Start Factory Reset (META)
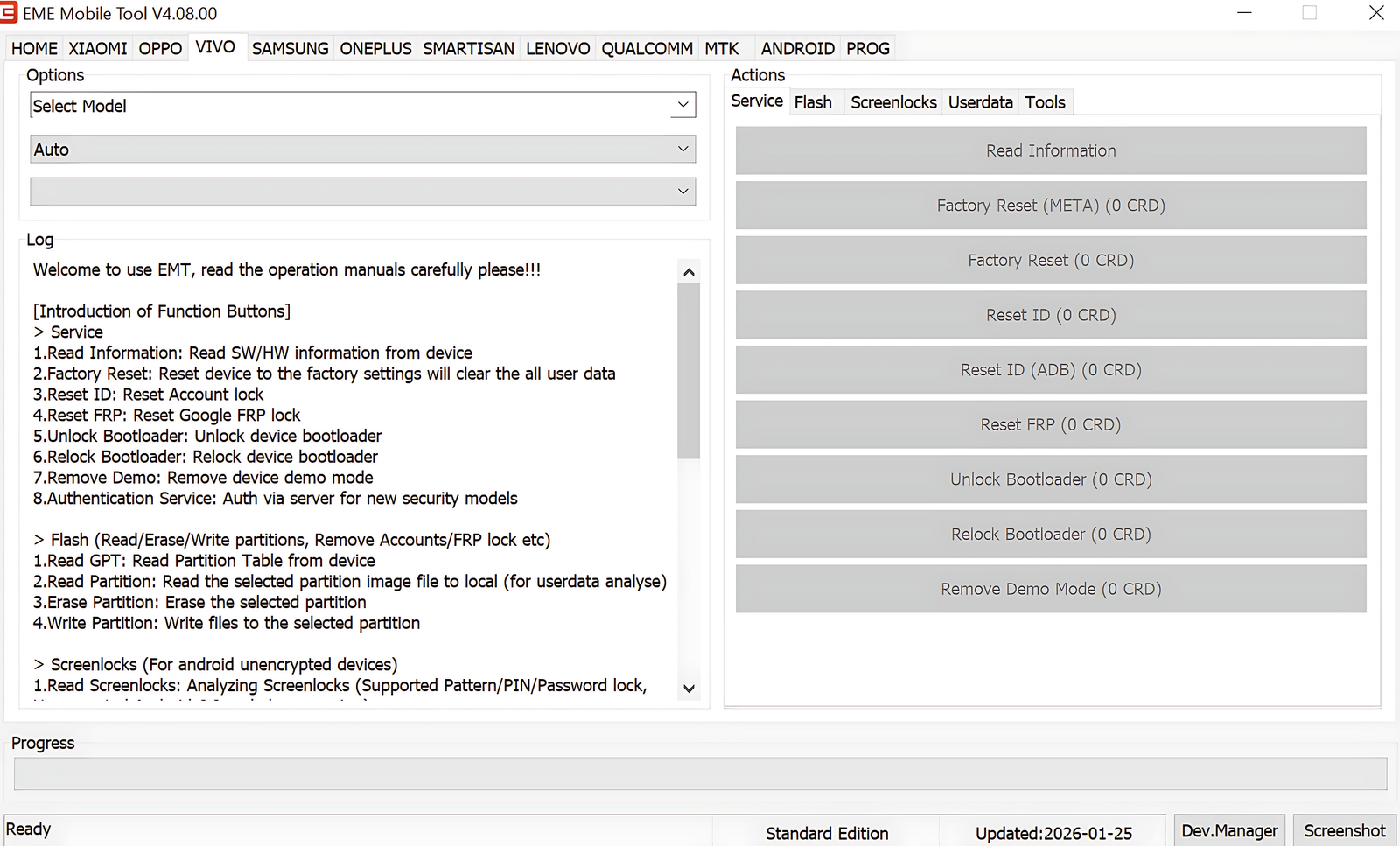 point(1050,205)
